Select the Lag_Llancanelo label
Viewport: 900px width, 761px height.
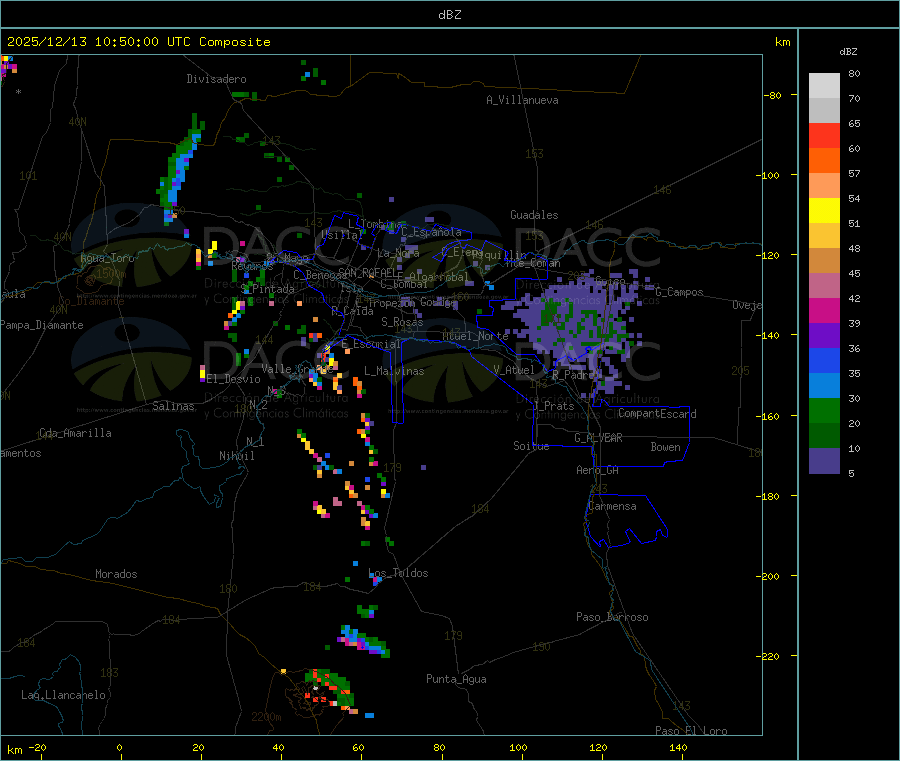[63, 695]
